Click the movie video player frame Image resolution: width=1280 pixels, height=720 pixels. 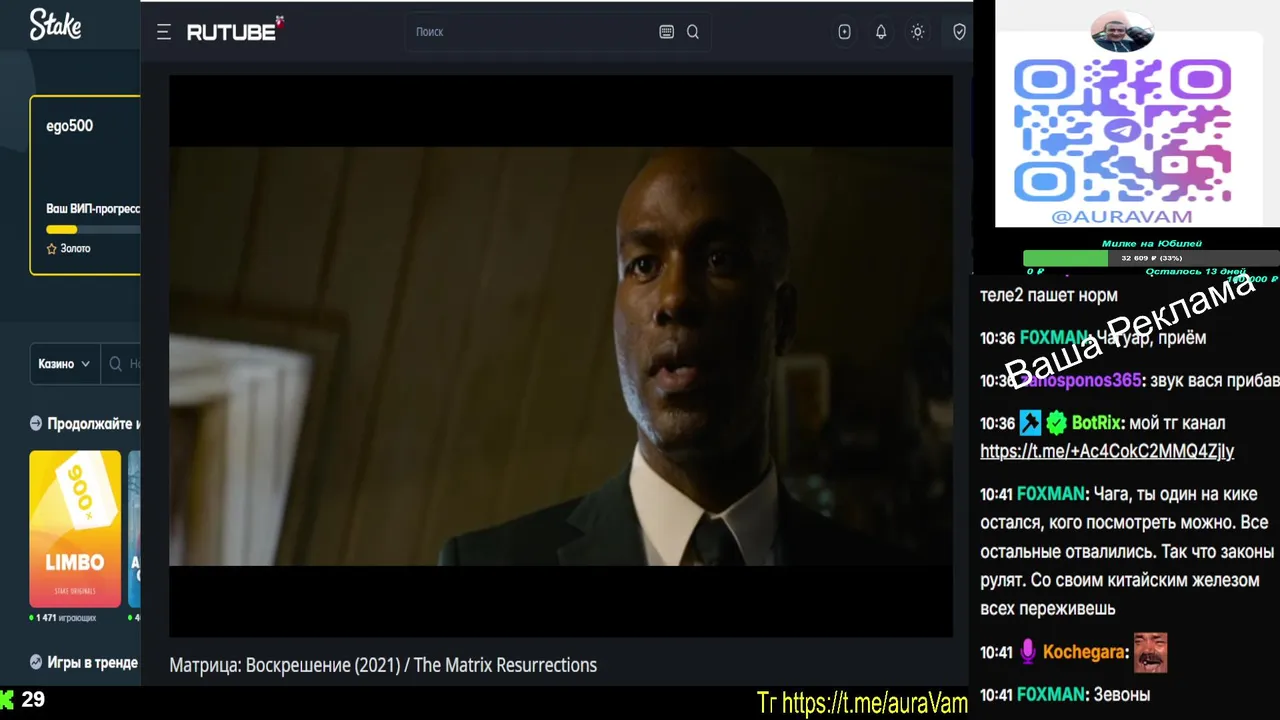[x=561, y=356]
